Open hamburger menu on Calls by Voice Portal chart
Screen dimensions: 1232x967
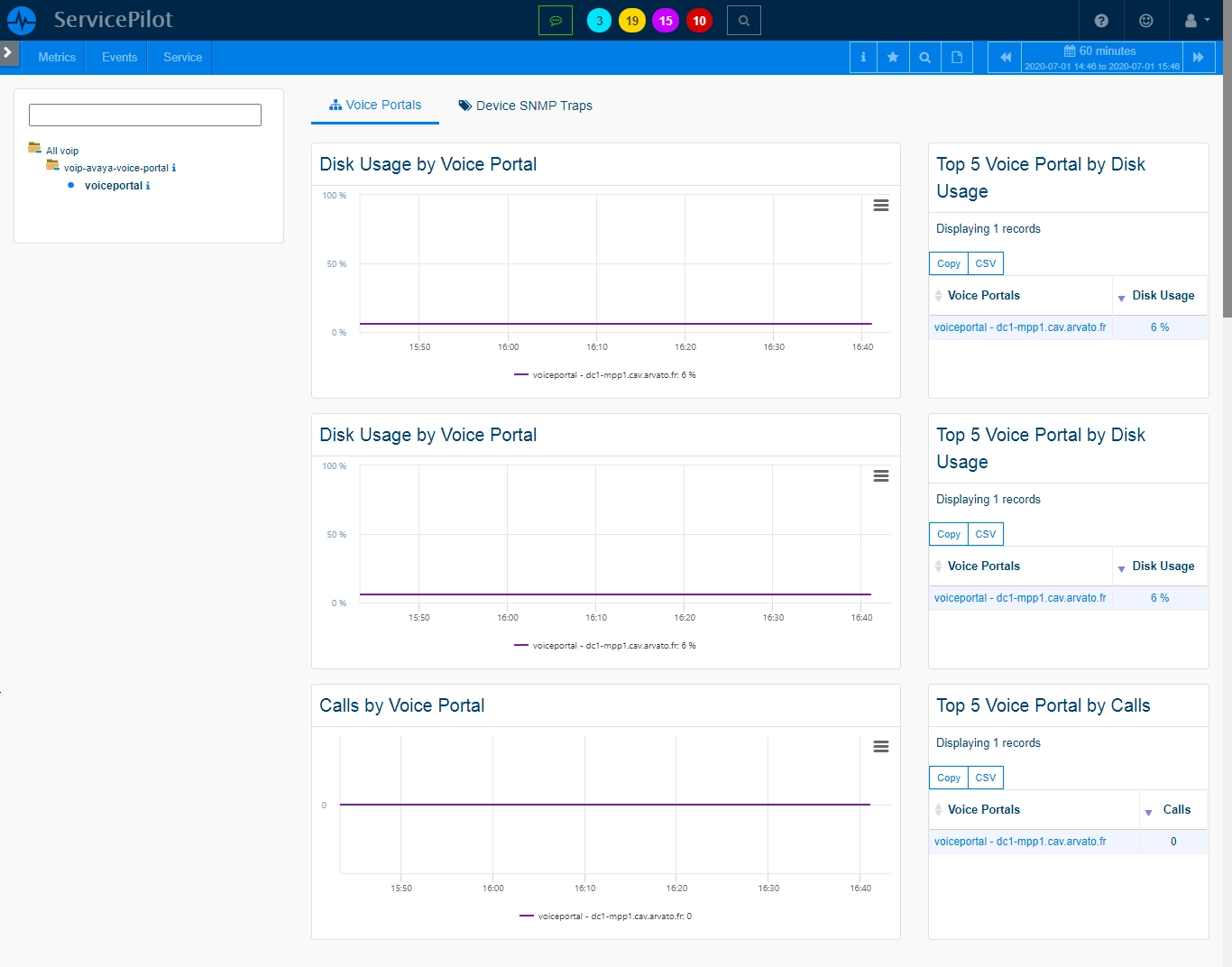[881, 747]
